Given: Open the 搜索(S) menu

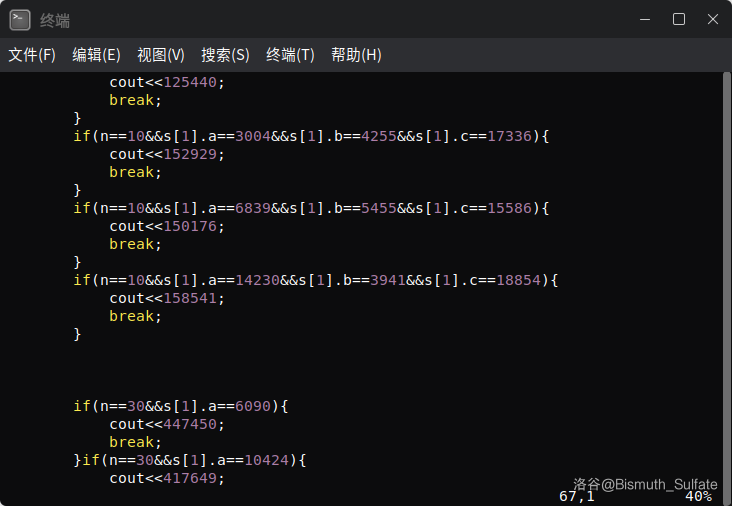Looking at the screenshot, I should pyautogui.click(x=225, y=55).
